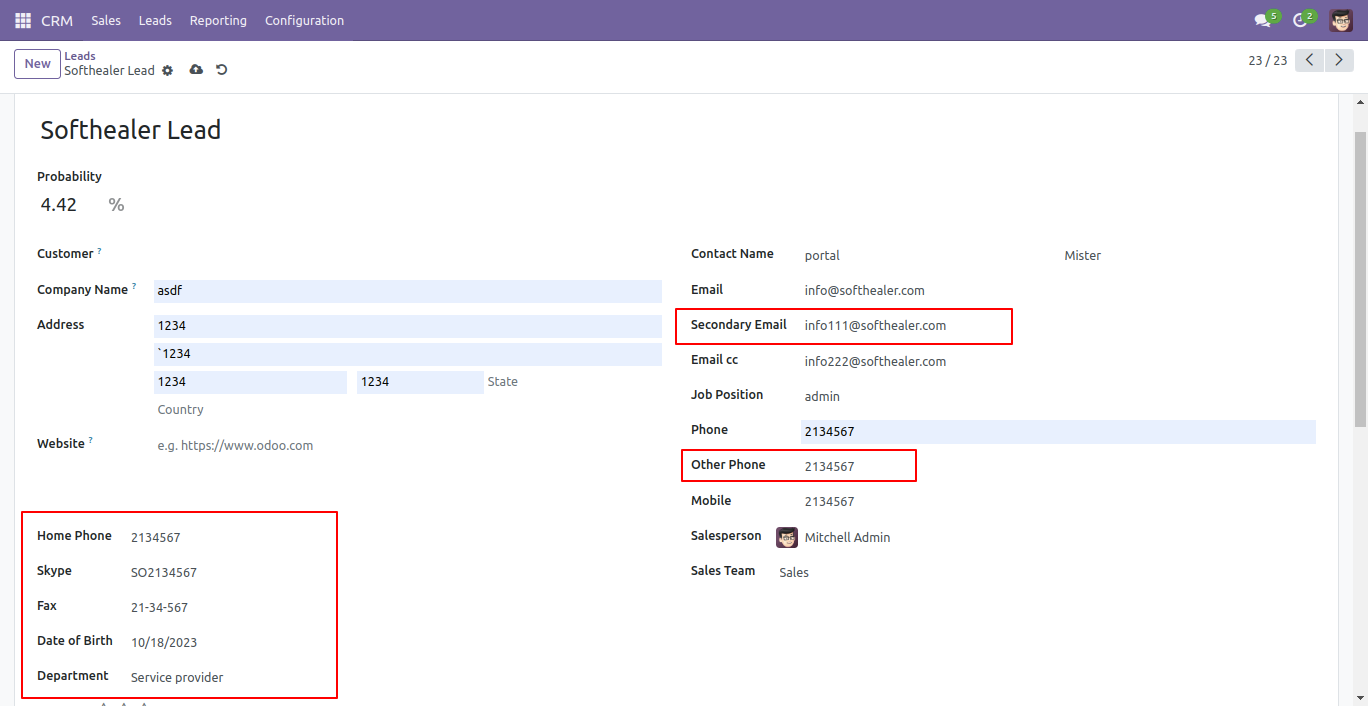
Task: Open the Configuration menu
Action: pos(304,20)
